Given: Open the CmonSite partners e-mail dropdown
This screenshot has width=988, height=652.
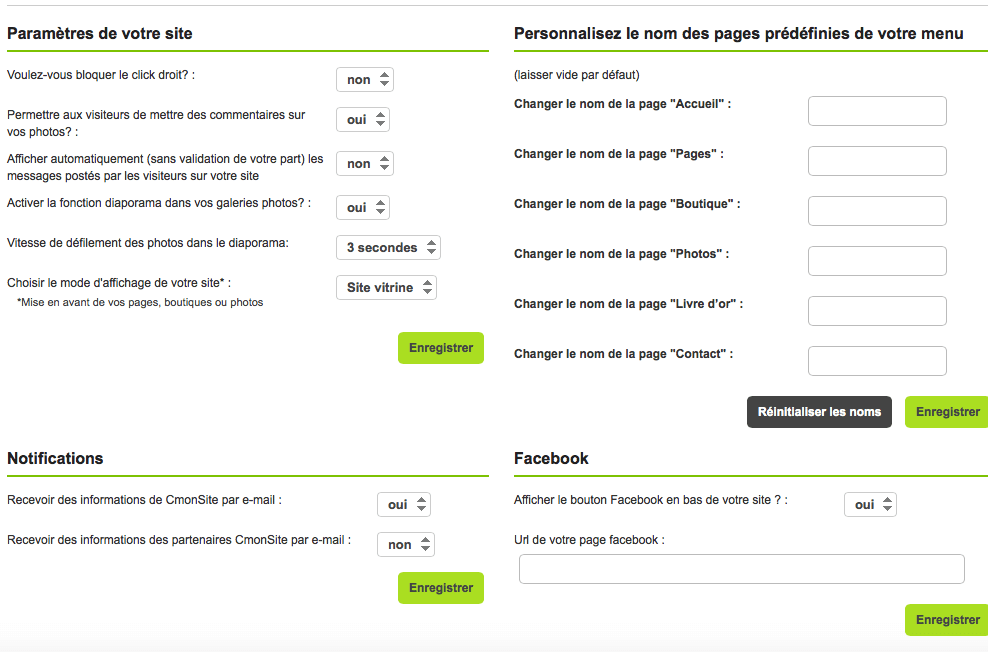Looking at the screenshot, I should tap(405, 545).
